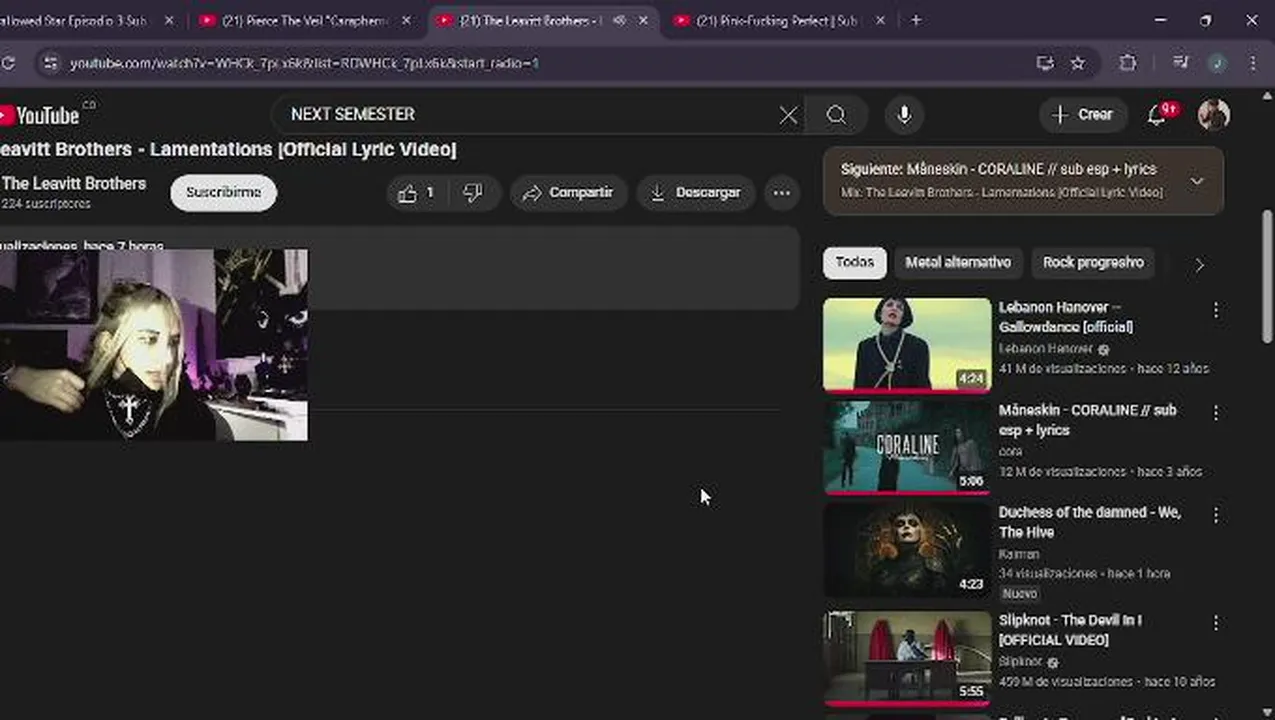Screen dimensions: 1275x720
Task: Select the Rock progresivo filter chip
Action: pos(1093,263)
